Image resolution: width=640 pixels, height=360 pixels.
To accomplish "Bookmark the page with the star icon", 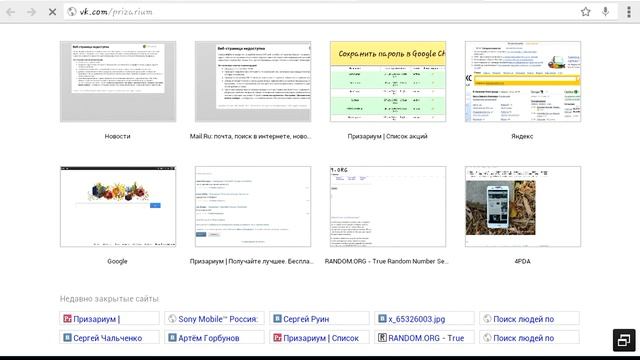I will pyautogui.click(x=586, y=12).
